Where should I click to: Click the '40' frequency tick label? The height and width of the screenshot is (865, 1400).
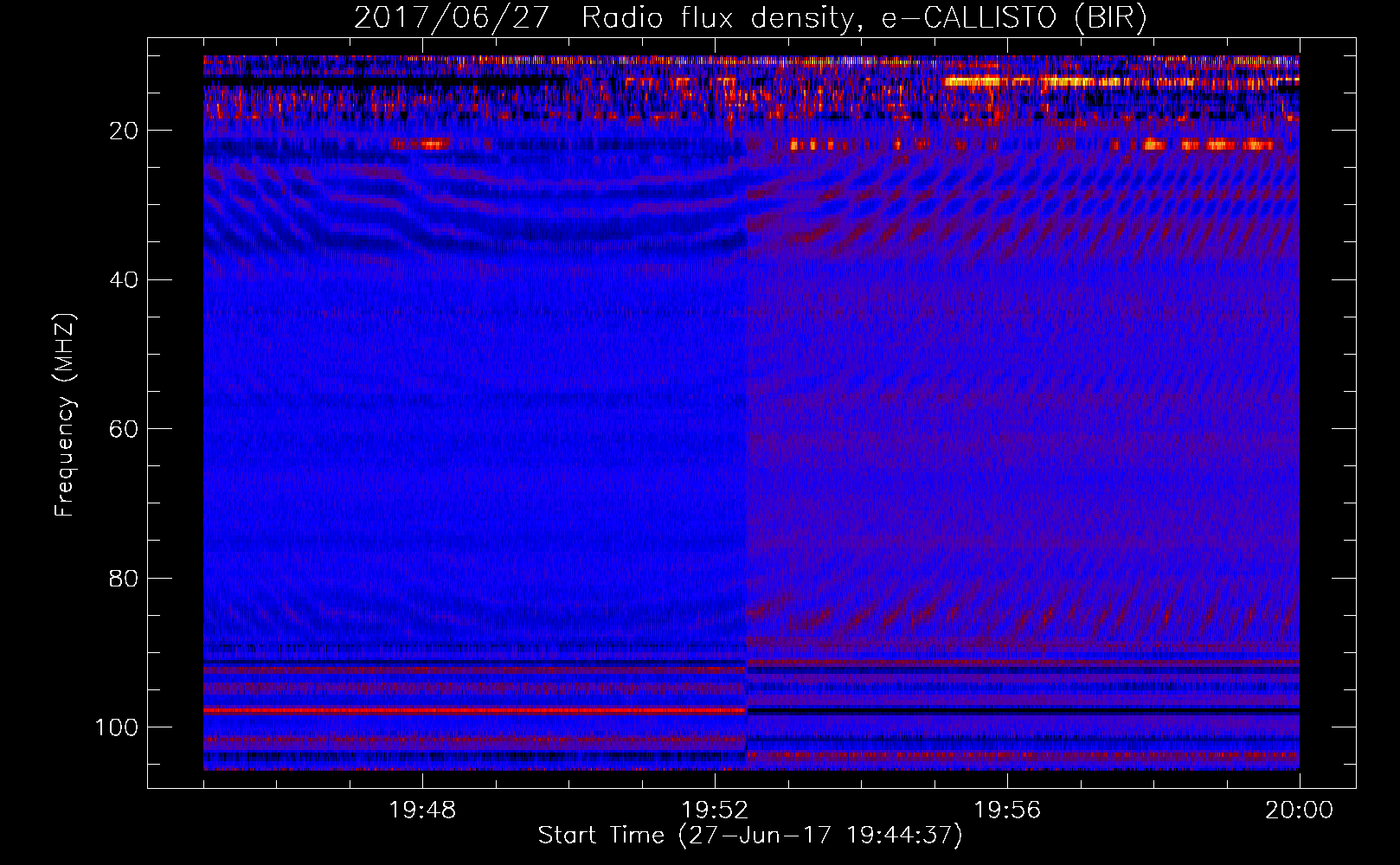(x=124, y=280)
